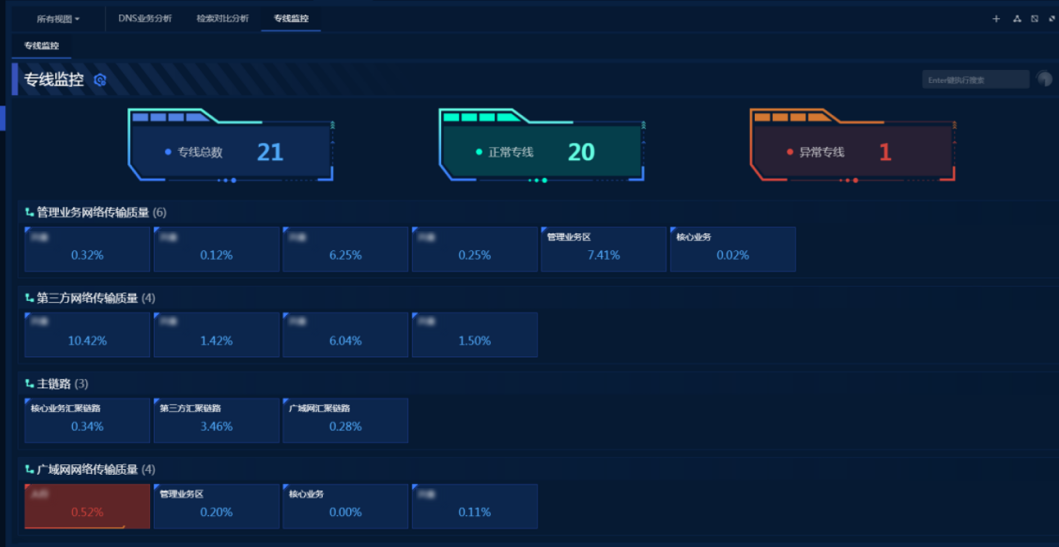
Task: Click the link icon beside 管理业务网络传输质量
Action: [x=29, y=212]
